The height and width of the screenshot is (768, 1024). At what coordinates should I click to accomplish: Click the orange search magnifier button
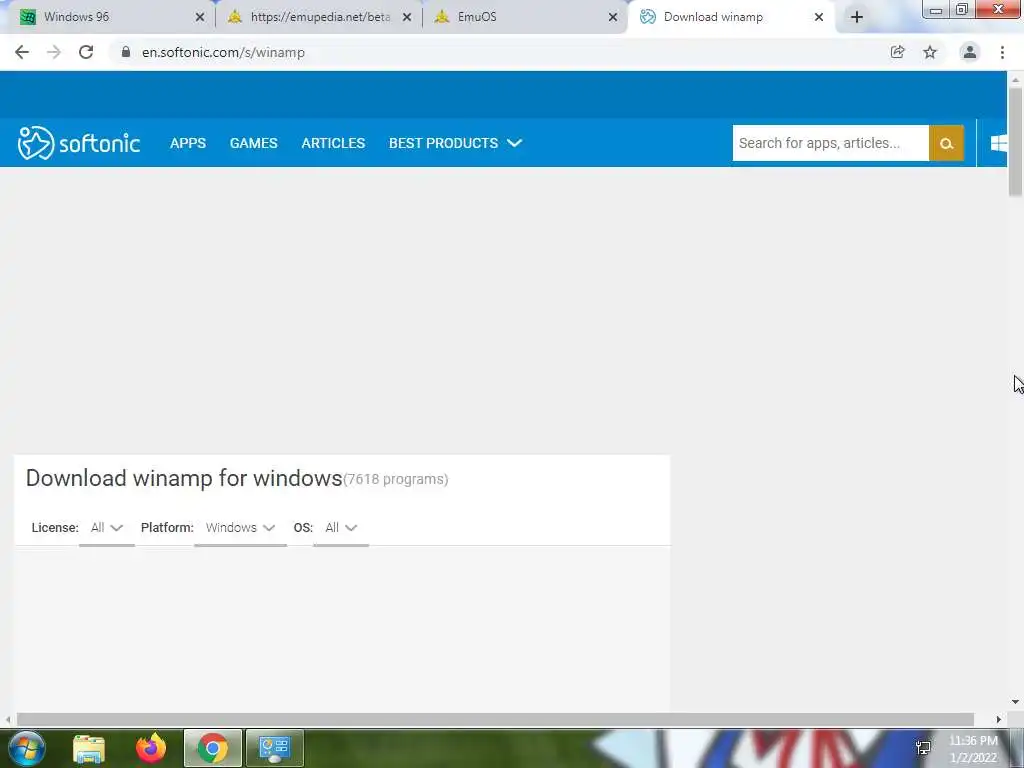click(946, 143)
